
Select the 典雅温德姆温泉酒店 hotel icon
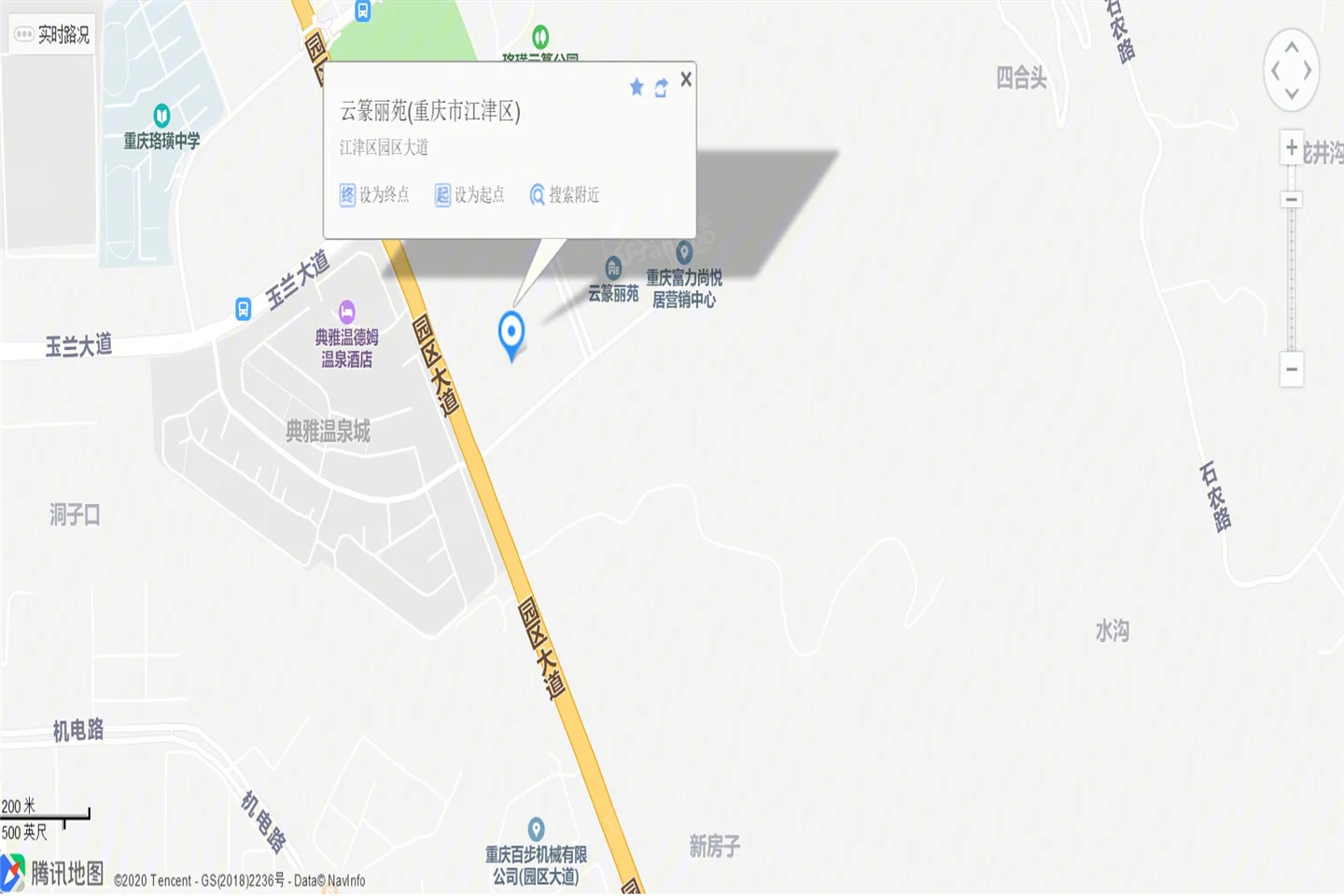click(347, 312)
